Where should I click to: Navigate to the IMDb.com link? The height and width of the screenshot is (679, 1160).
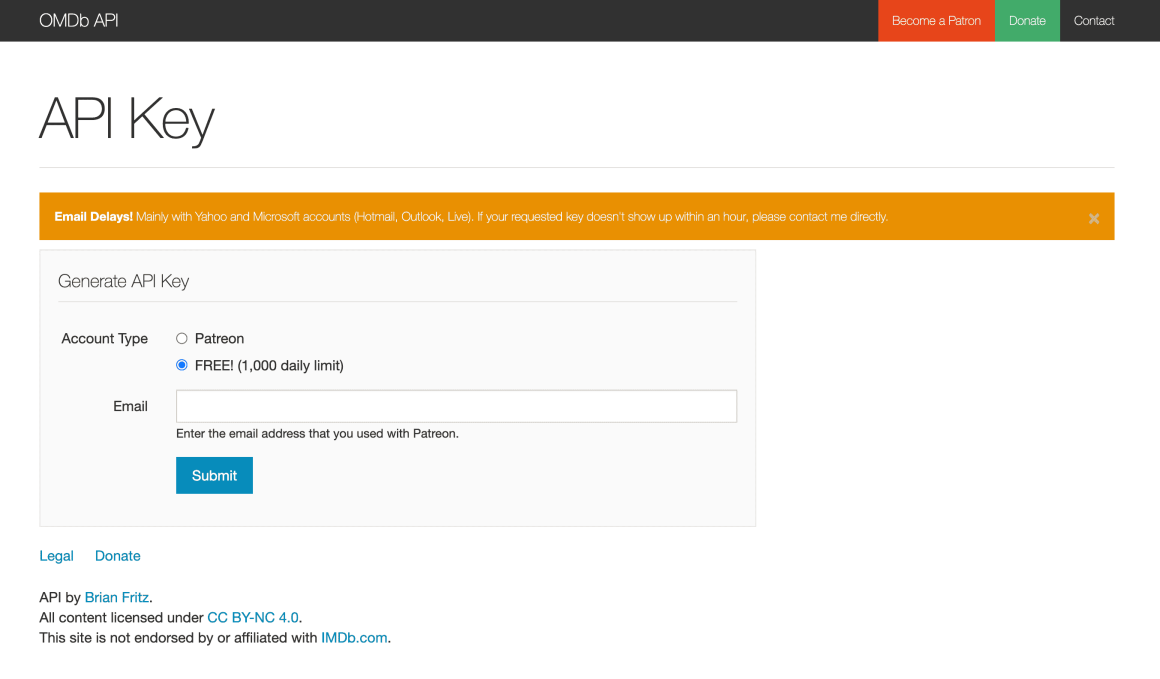354,638
